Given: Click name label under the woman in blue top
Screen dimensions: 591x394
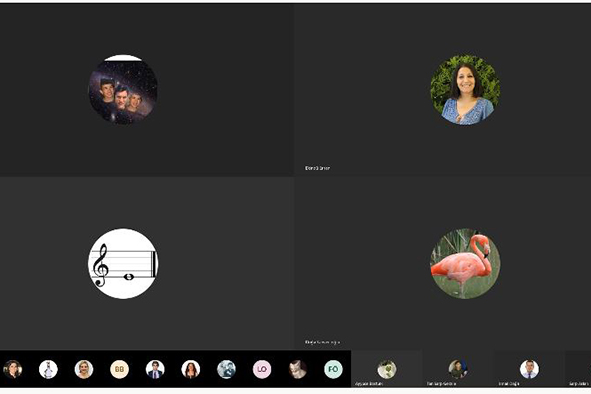Looking at the screenshot, I should [x=317, y=168].
